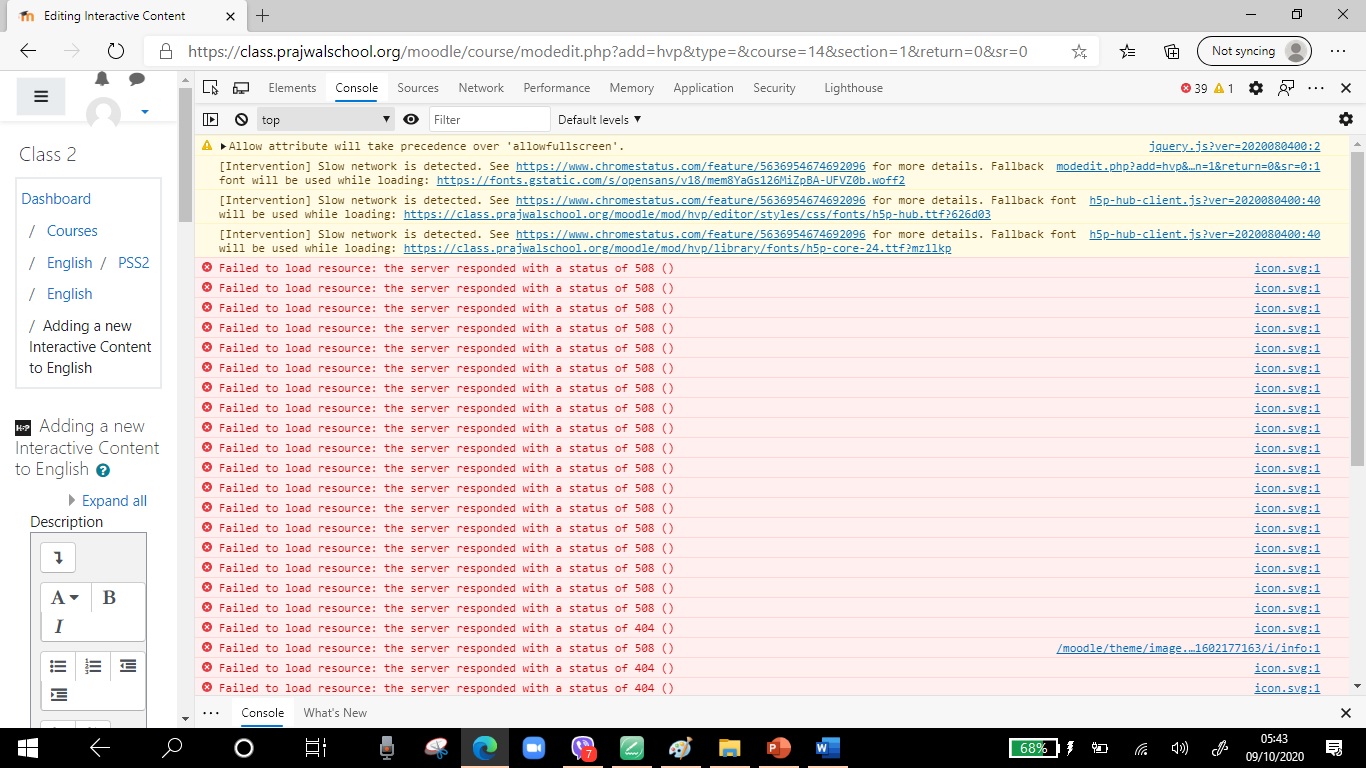The width and height of the screenshot is (1366, 768).
Task: Close the DevTools bottom drawer
Action: click(1346, 713)
